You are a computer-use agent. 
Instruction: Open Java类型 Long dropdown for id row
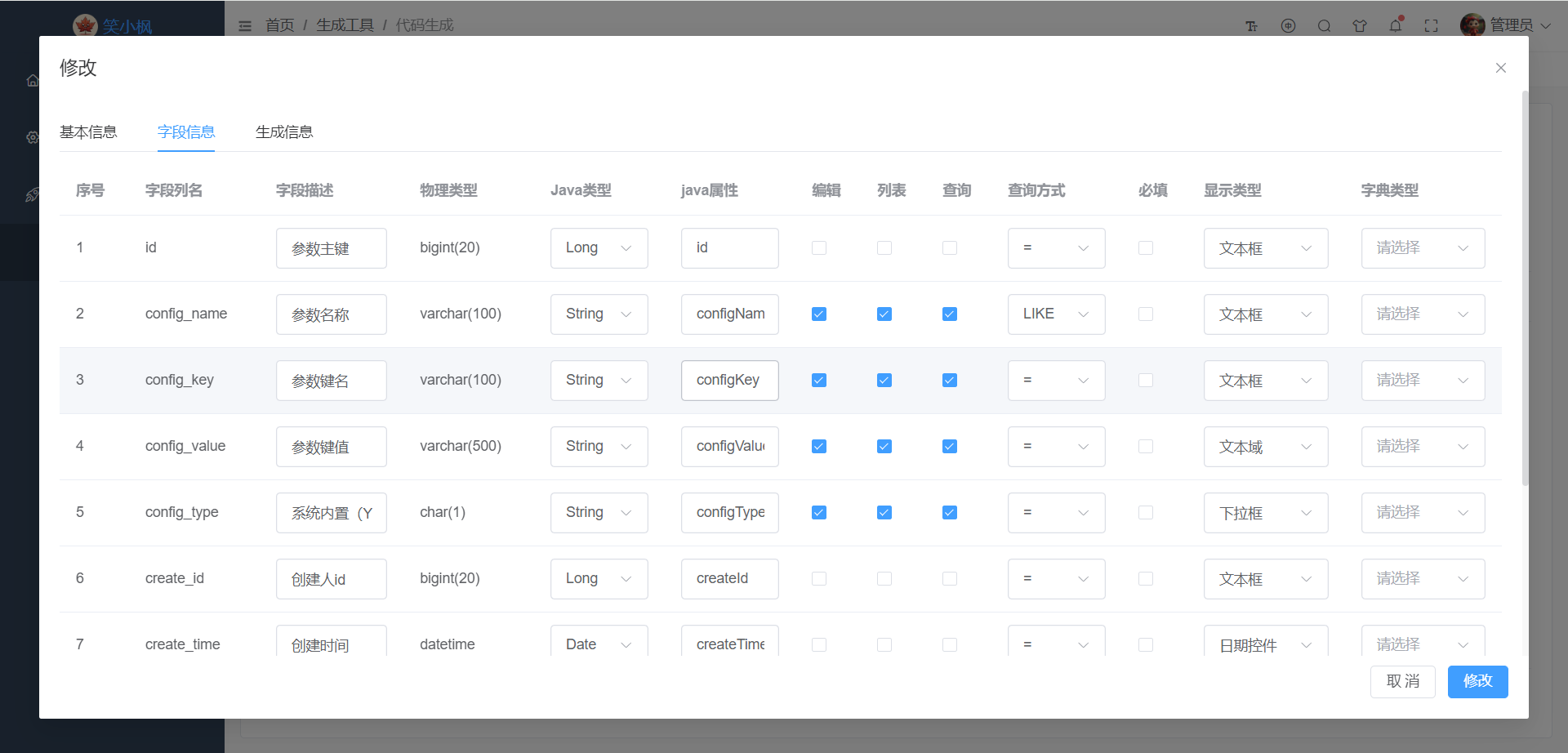pyautogui.click(x=599, y=248)
